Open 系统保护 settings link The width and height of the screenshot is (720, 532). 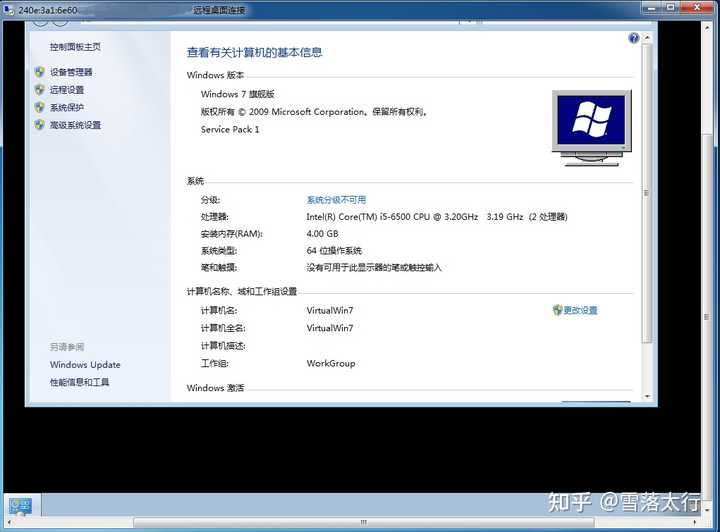point(67,107)
